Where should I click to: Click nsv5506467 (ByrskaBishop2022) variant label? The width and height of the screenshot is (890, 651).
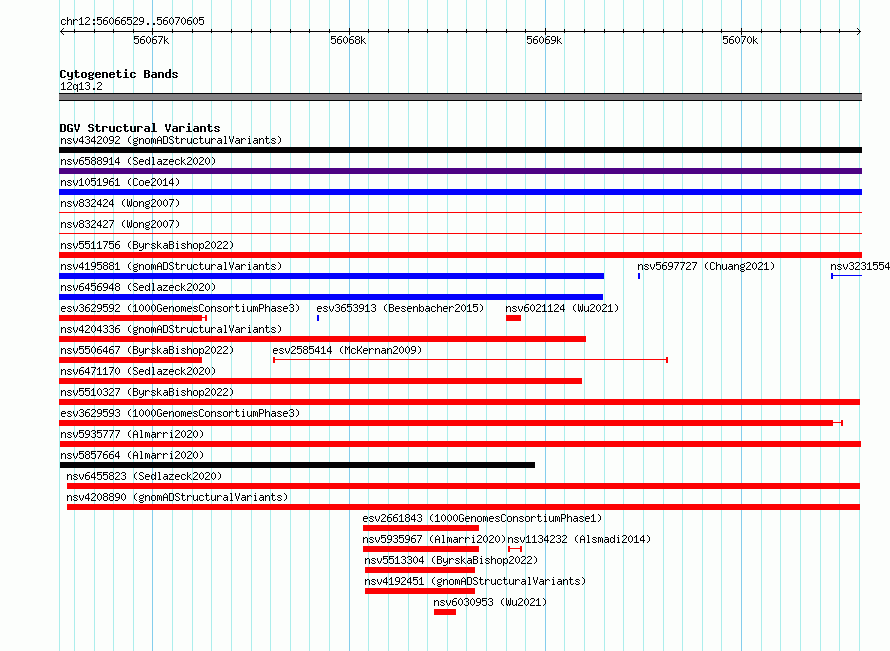pos(147,350)
